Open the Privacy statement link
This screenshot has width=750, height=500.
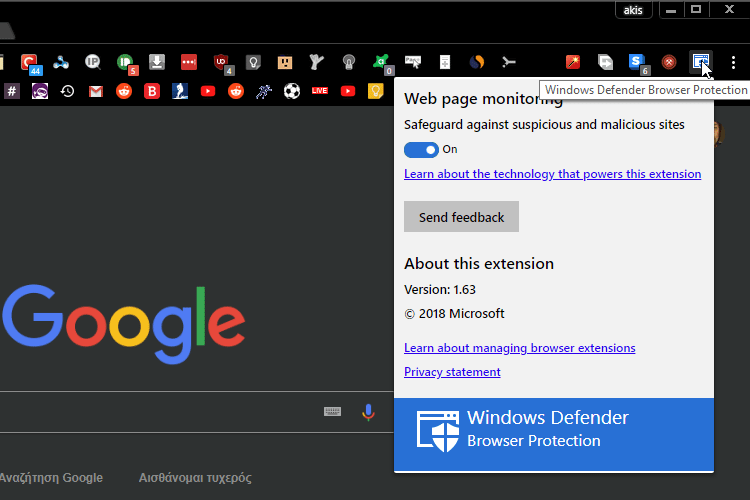click(x=452, y=372)
